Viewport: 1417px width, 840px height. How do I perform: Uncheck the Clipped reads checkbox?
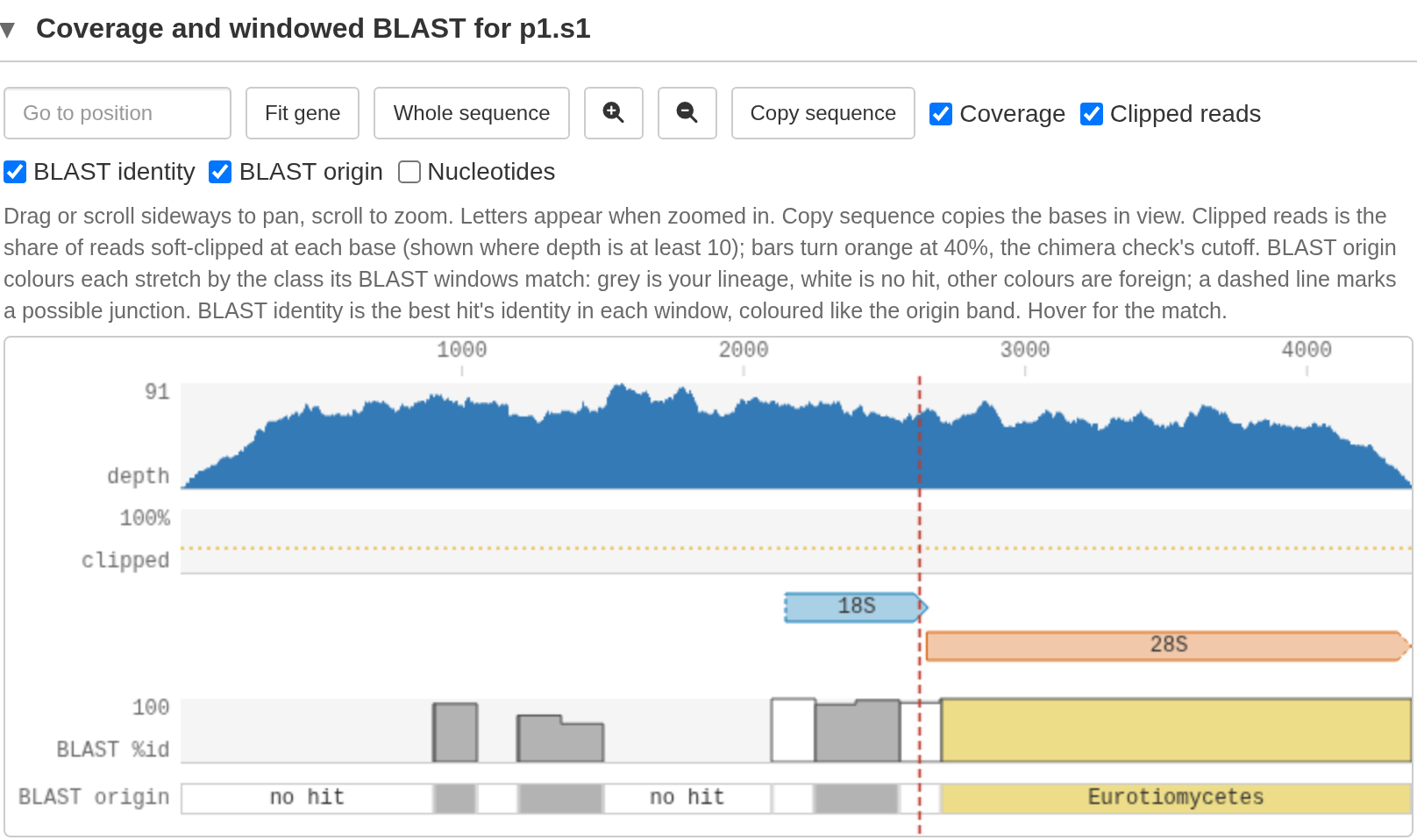(x=1092, y=114)
